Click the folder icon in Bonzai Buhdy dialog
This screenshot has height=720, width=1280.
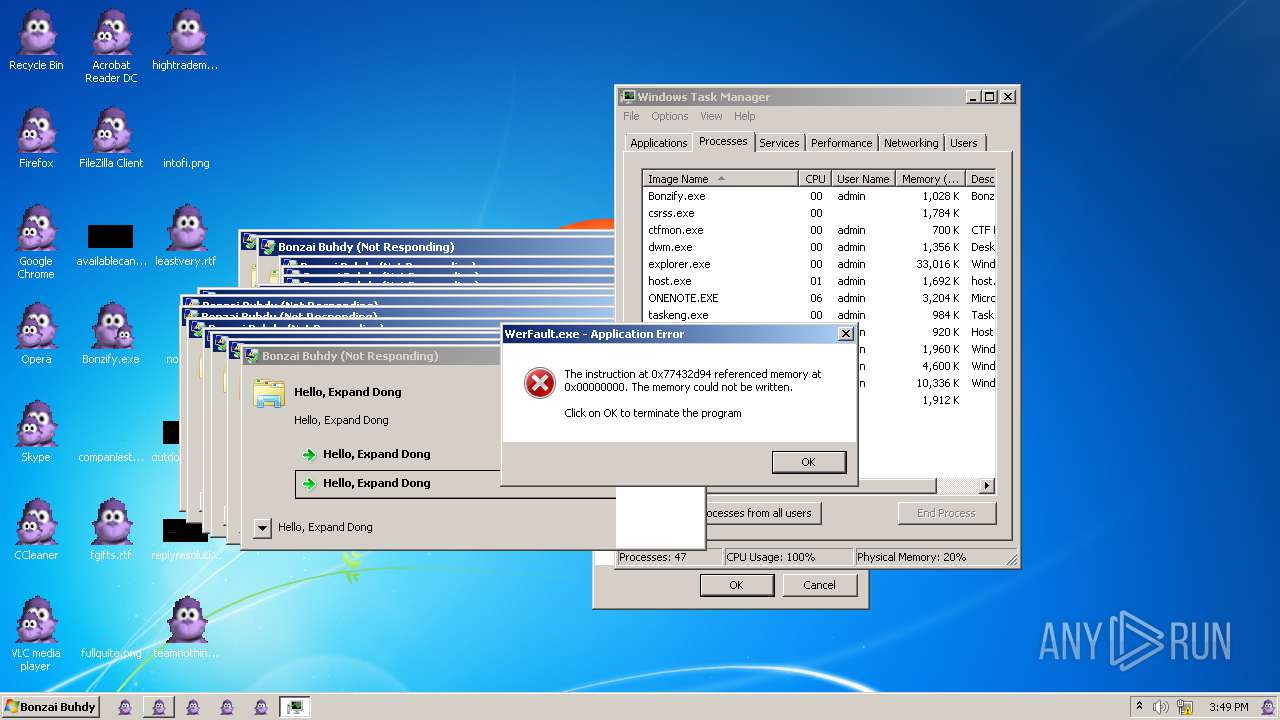pyautogui.click(x=268, y=394)
